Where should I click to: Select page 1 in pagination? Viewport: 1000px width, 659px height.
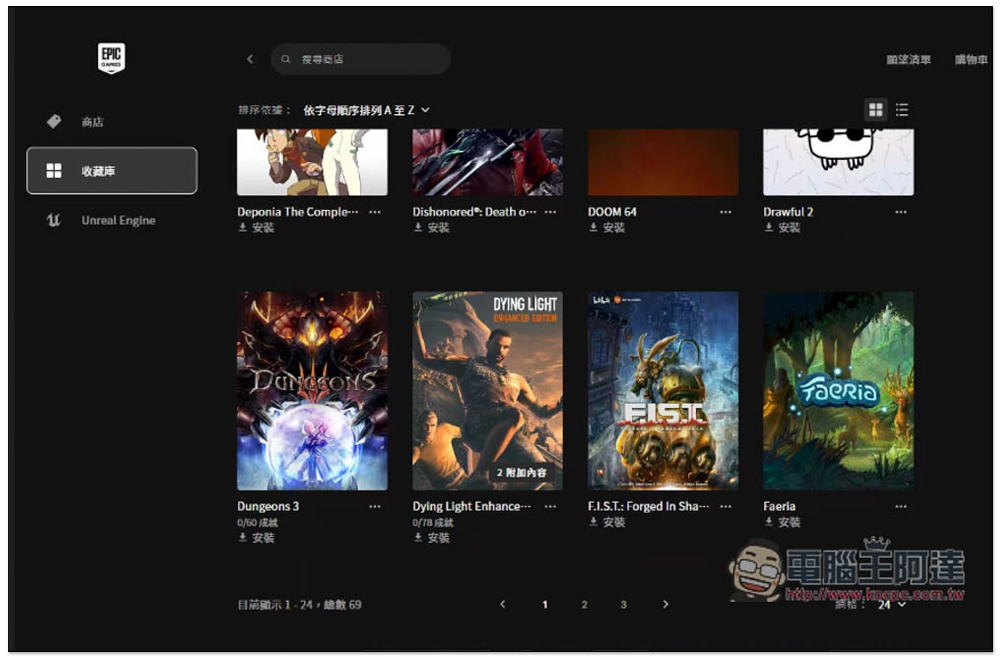[x=545, y=605]
